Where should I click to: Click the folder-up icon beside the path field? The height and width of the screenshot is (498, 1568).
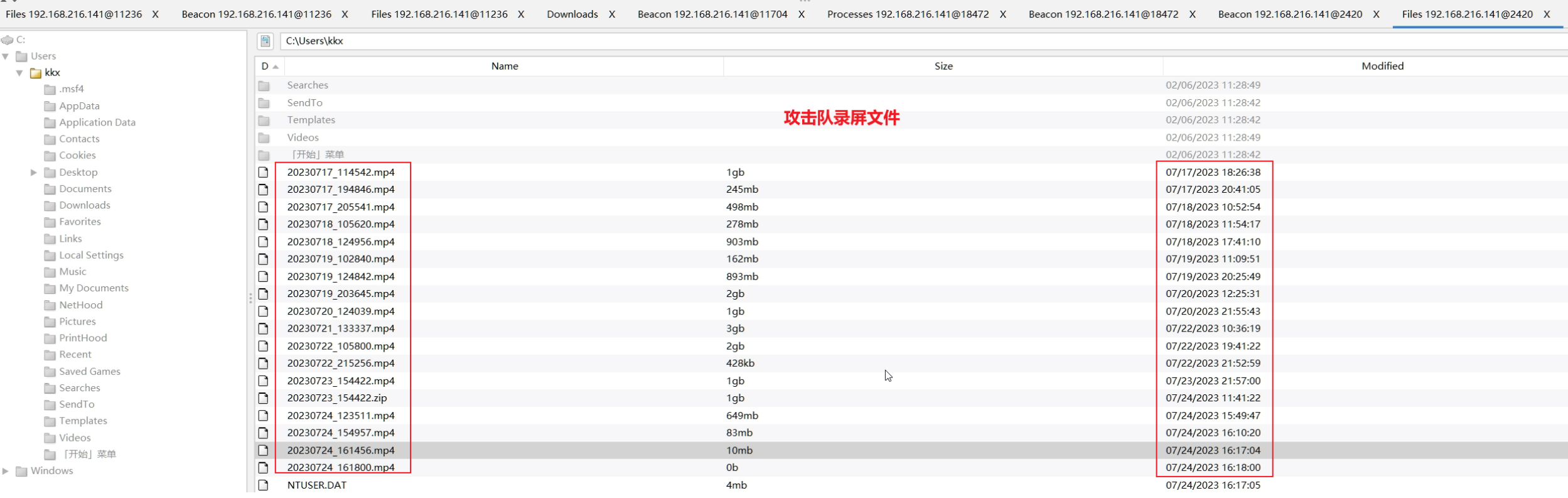[x=266, y=41]
